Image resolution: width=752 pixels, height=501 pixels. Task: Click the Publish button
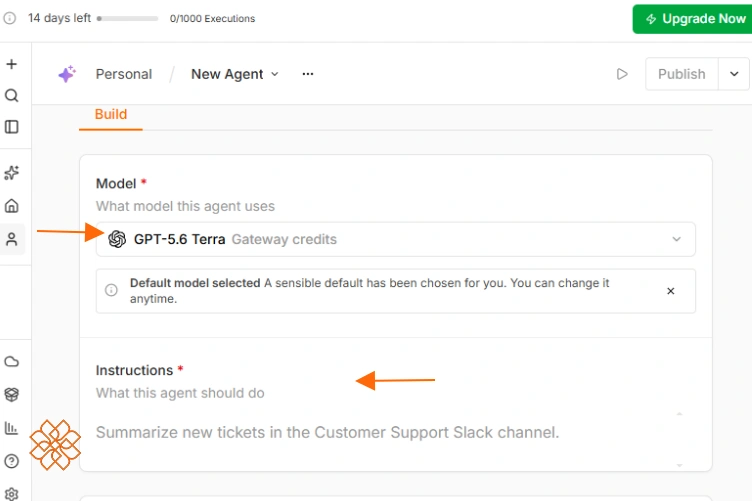pos(682,74)
